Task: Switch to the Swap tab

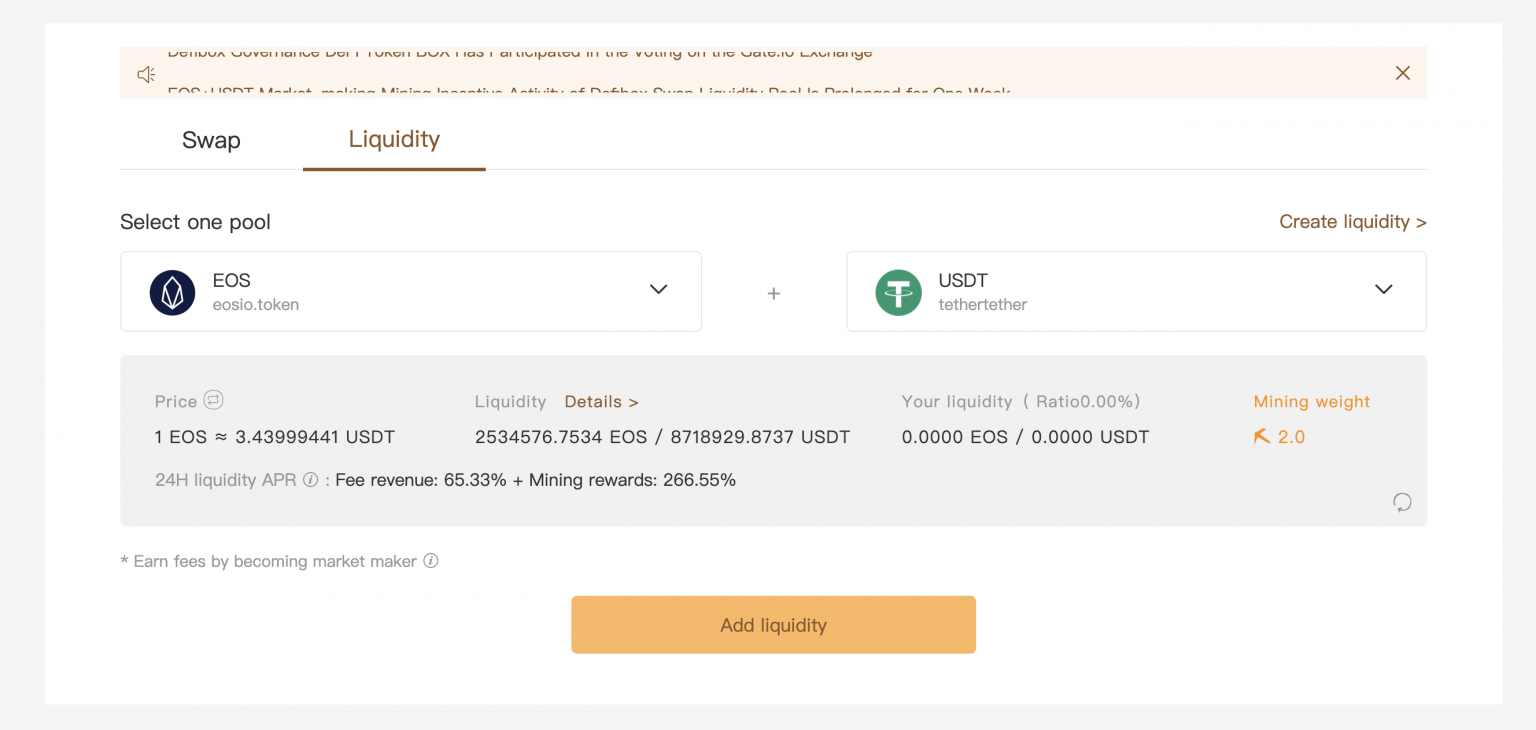Action: click(x=211, y=140)
